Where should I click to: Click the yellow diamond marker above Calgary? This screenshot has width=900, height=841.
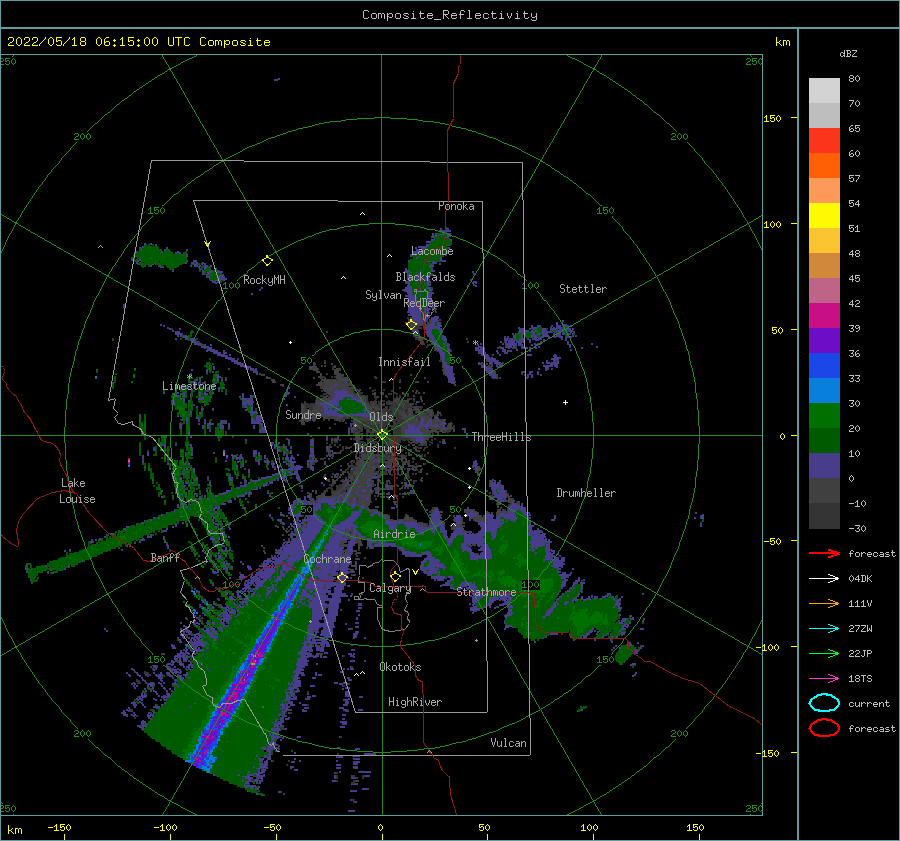(x=395, y=576)
